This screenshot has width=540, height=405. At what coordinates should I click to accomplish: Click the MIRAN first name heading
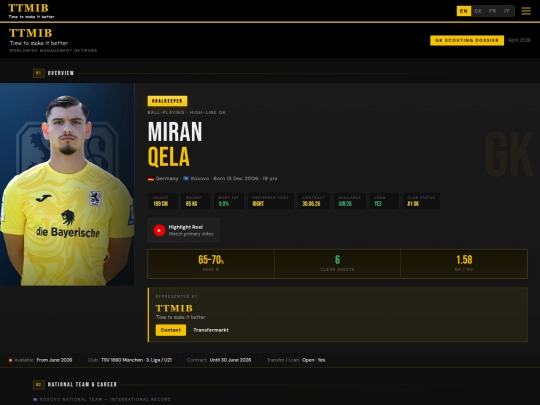point(175,132)
